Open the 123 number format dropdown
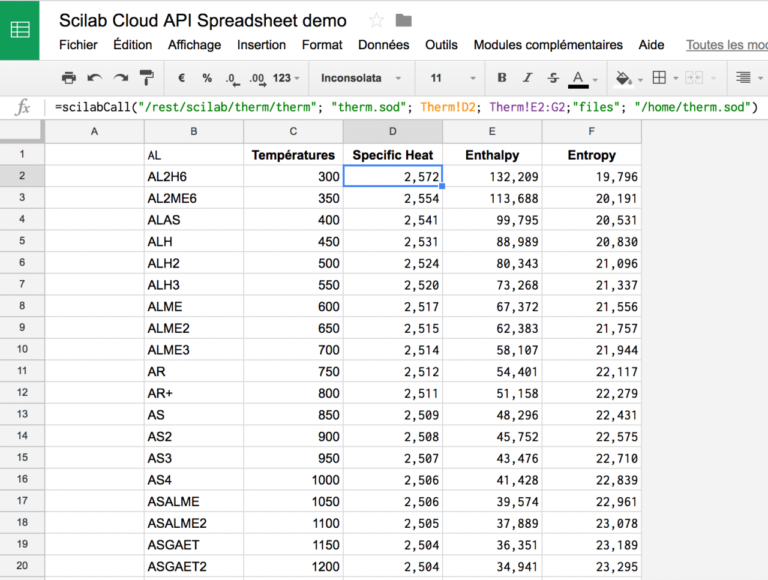 pyautogui.click(x=287, y=78)
